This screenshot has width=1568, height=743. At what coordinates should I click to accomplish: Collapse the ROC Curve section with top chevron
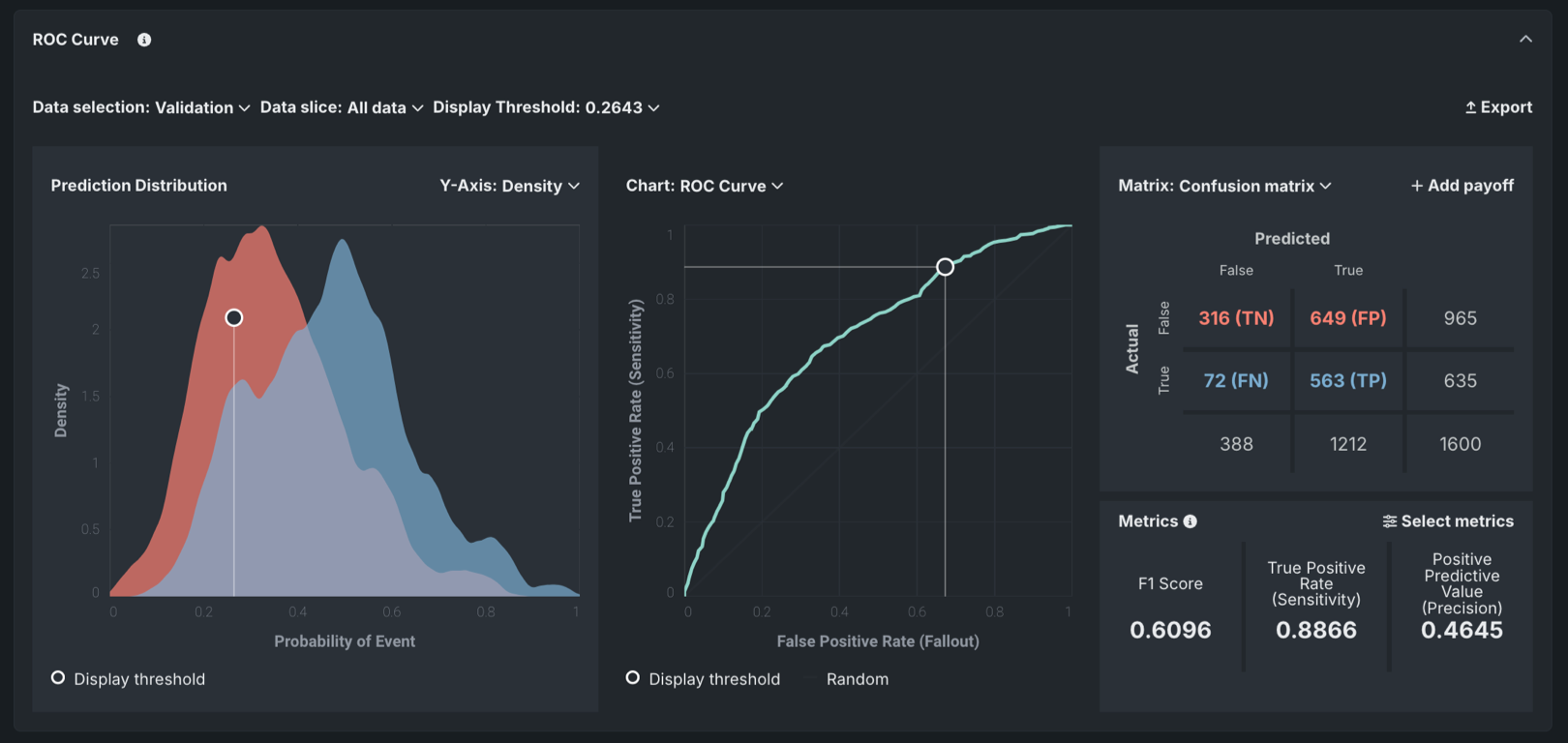(x=1525, y=40)
